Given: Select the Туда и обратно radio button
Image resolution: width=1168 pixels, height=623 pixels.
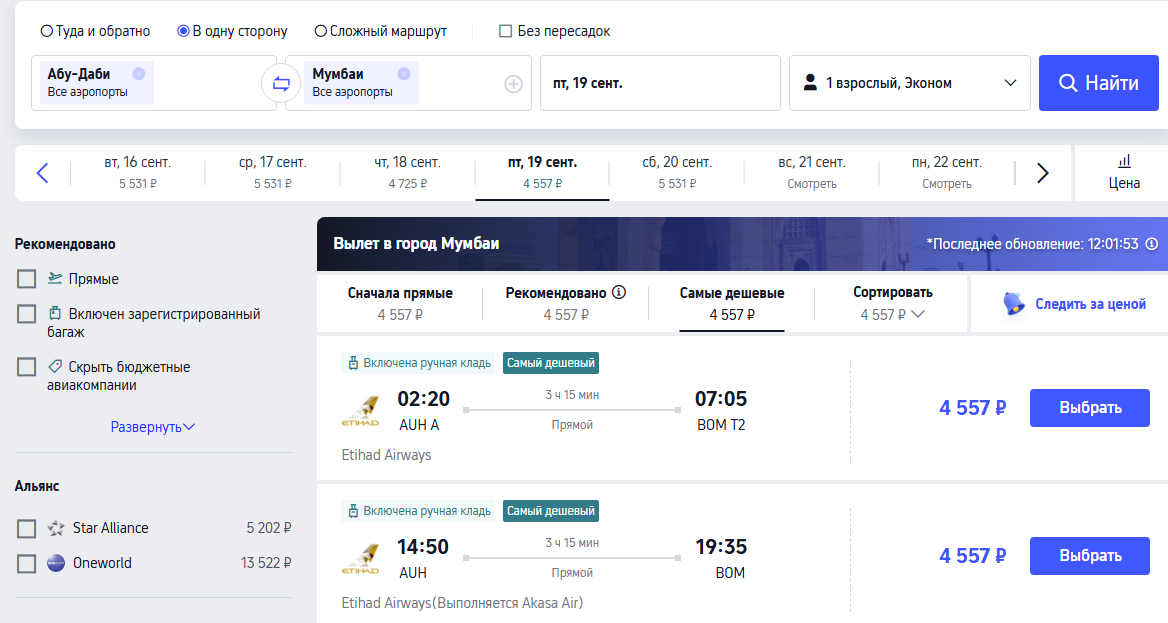Looking at the screenshot, I should (47, 31).
